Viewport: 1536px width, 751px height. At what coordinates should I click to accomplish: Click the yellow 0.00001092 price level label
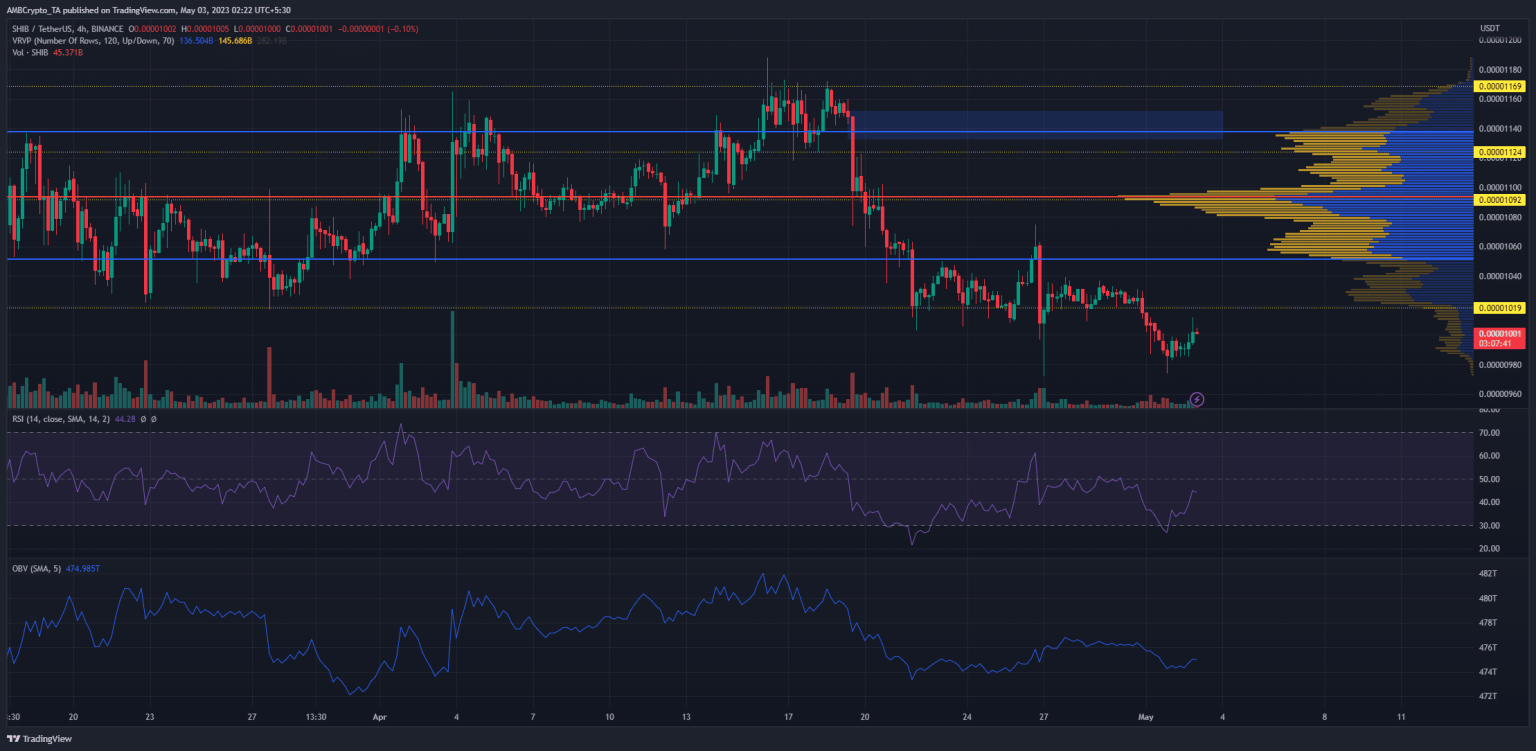pos(1500,200)
